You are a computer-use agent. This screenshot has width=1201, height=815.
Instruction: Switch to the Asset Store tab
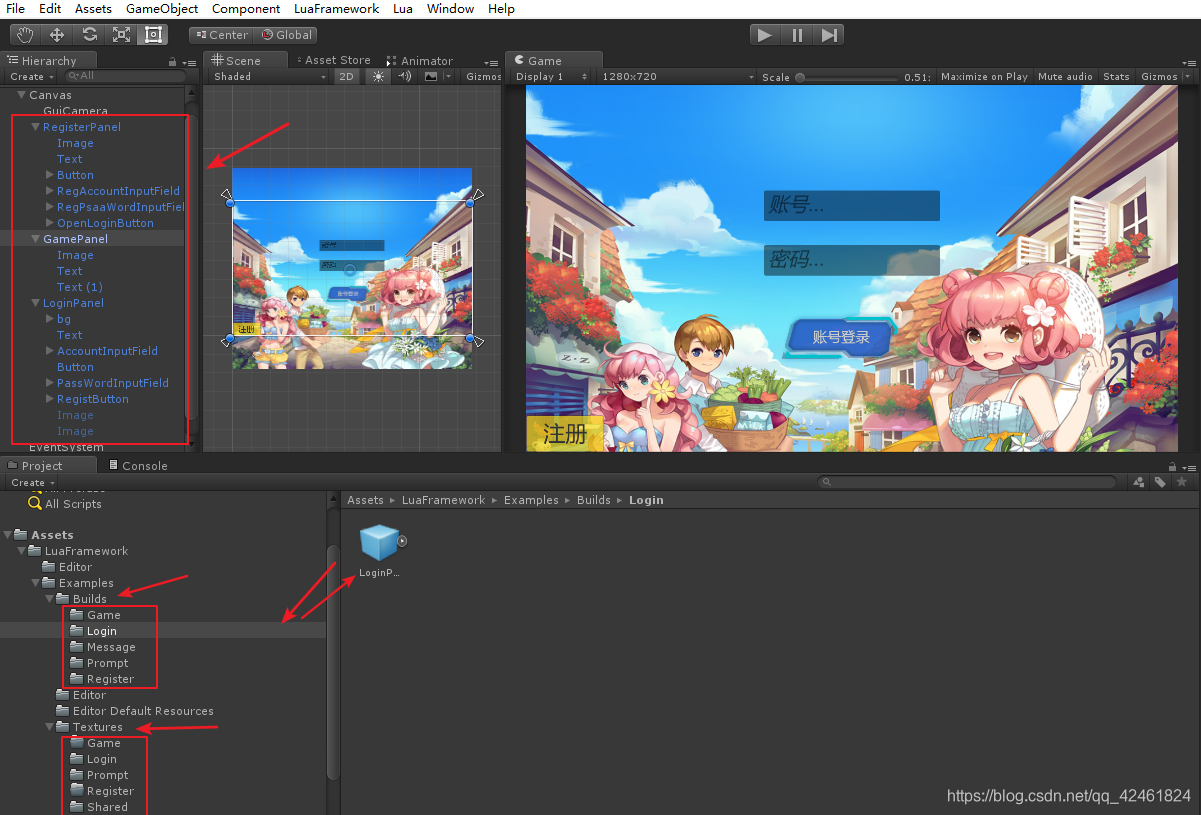[333, 61]
